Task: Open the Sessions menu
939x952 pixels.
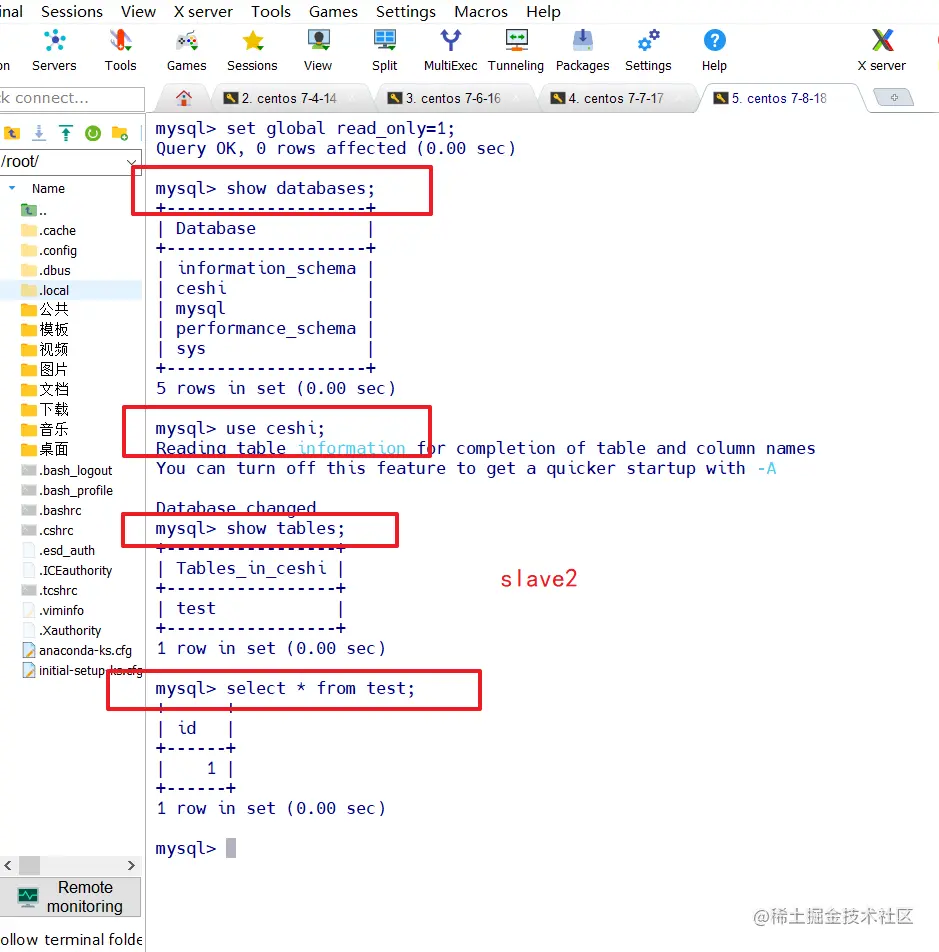Action: [x=72, y=12]
